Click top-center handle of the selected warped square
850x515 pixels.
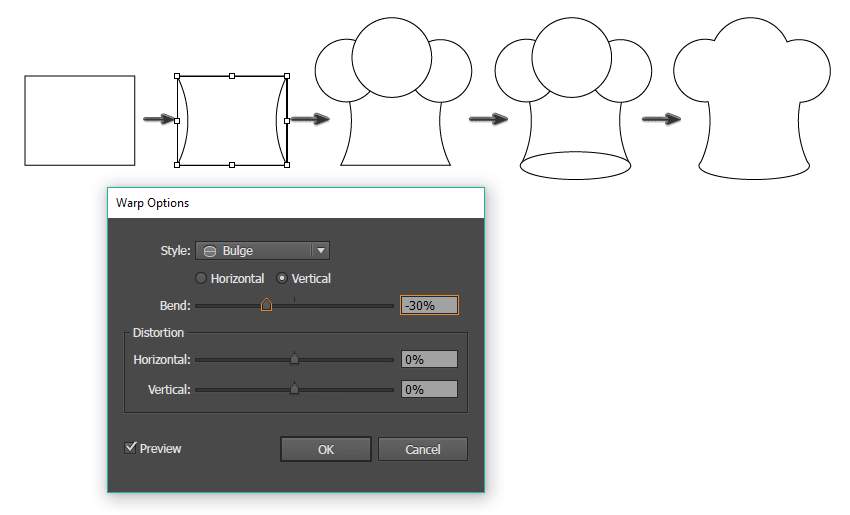(232, 75)
